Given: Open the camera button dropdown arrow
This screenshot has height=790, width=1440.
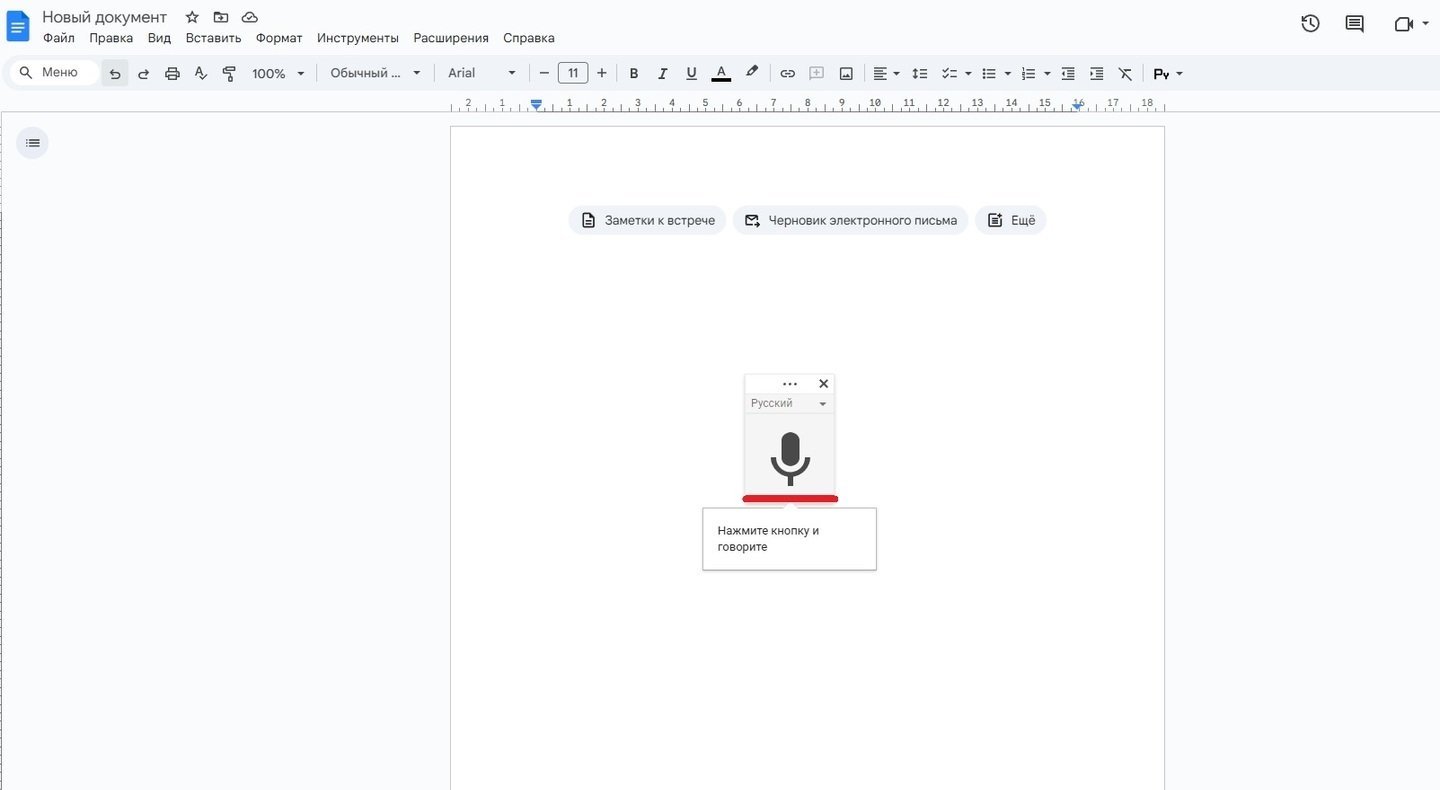Looking at the screenshot, I should (1425, 24).
